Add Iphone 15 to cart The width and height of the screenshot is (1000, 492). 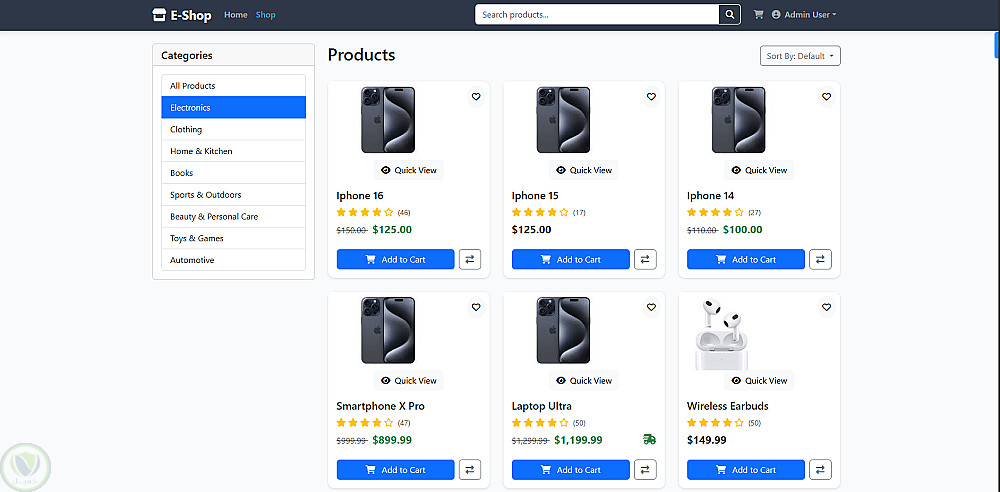(x=570, y=259)
